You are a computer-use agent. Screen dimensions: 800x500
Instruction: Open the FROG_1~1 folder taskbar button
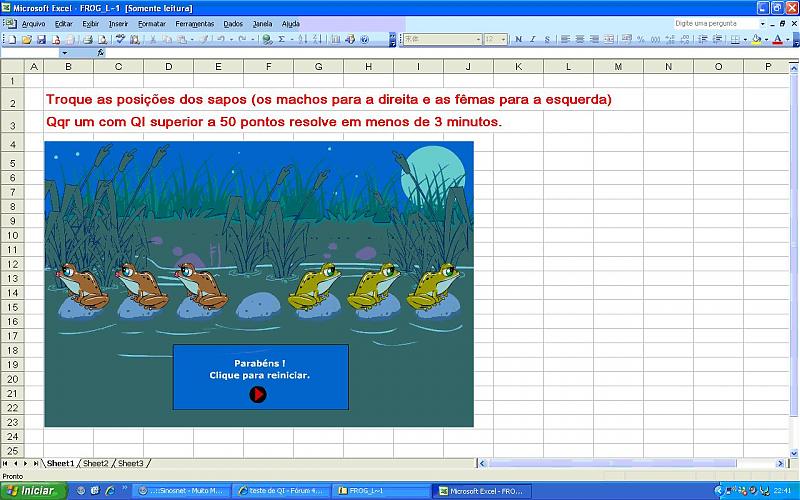380,491
